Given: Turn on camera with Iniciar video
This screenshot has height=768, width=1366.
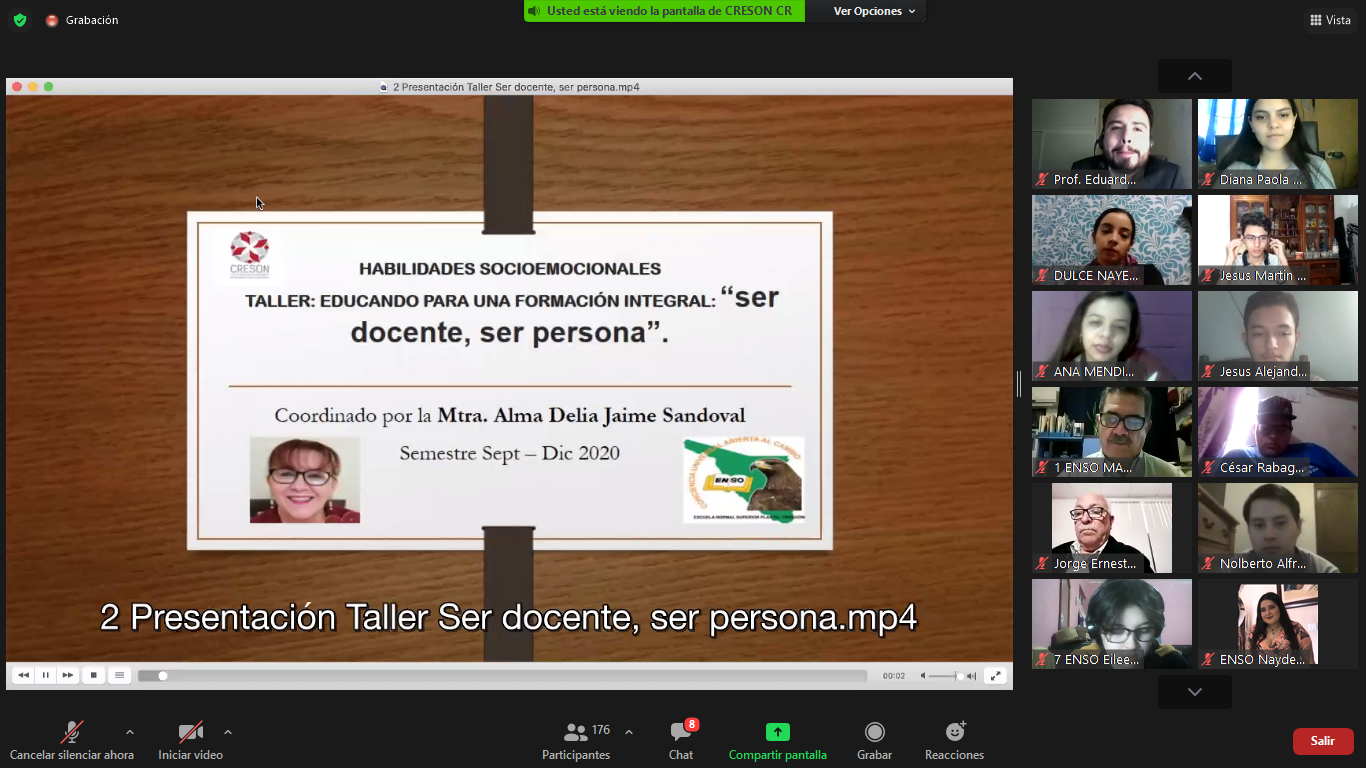Looking at the screenshot, I should (x=190, y=733).
